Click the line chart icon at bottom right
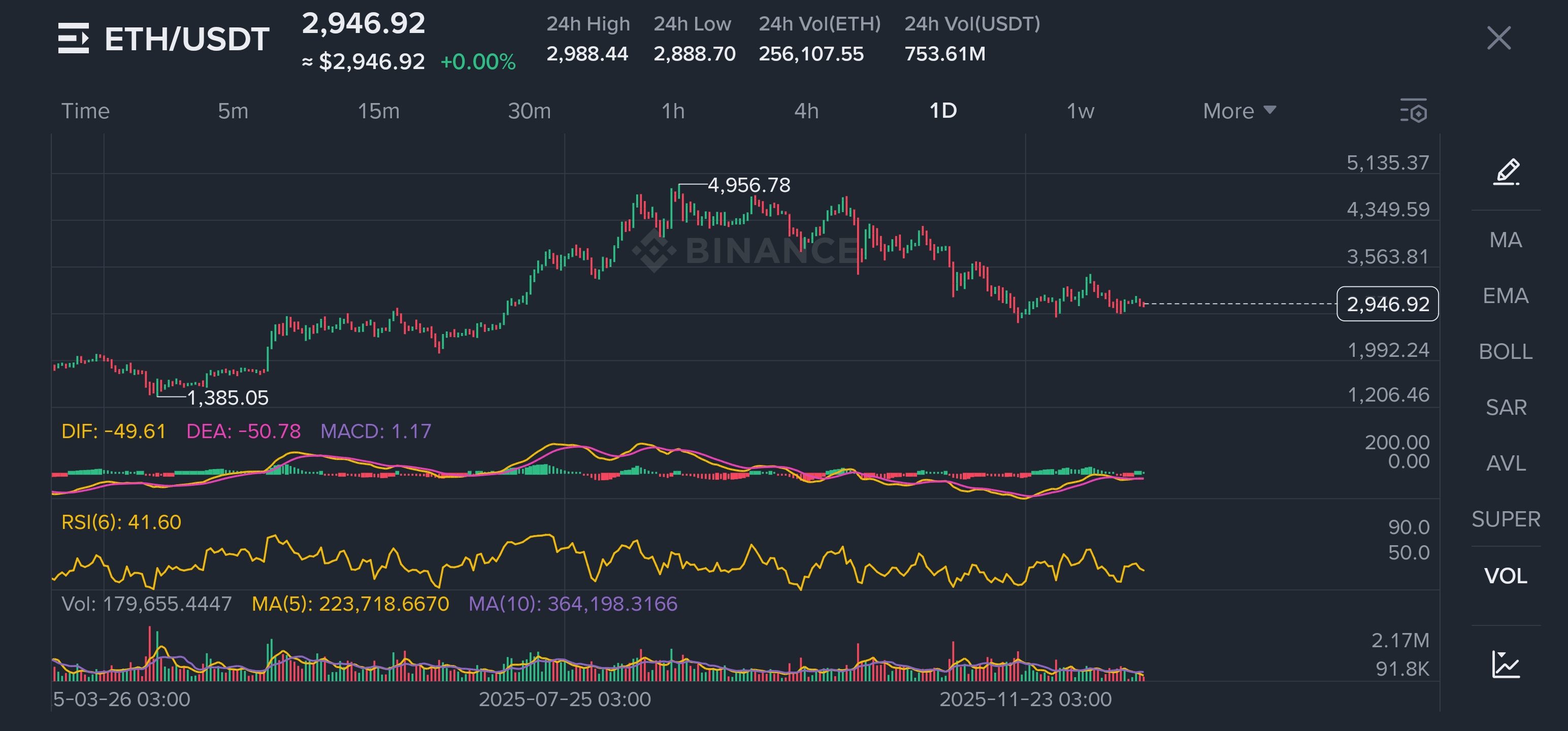 (1506, 663)
